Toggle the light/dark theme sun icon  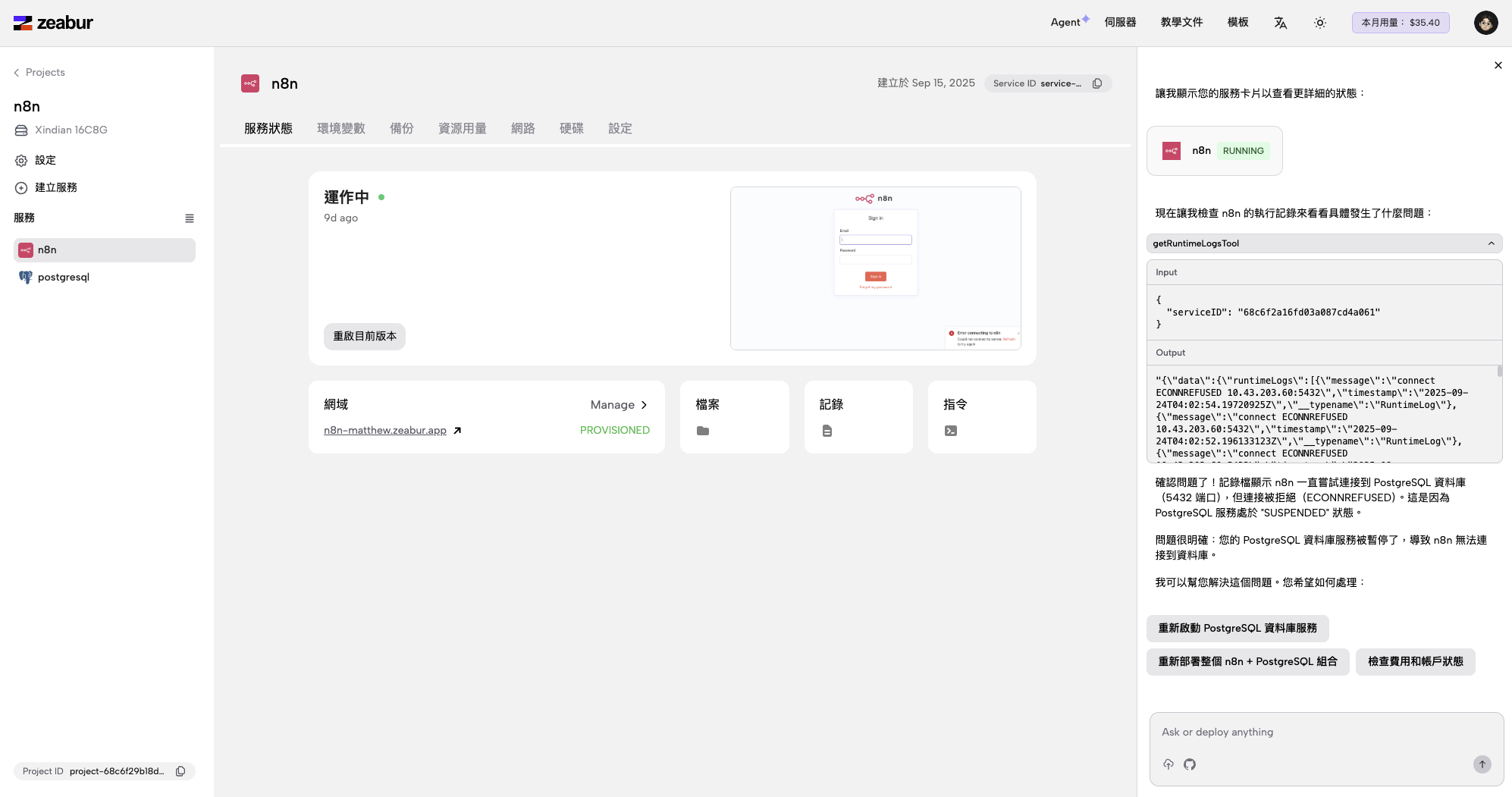(x=1319, y=23)
